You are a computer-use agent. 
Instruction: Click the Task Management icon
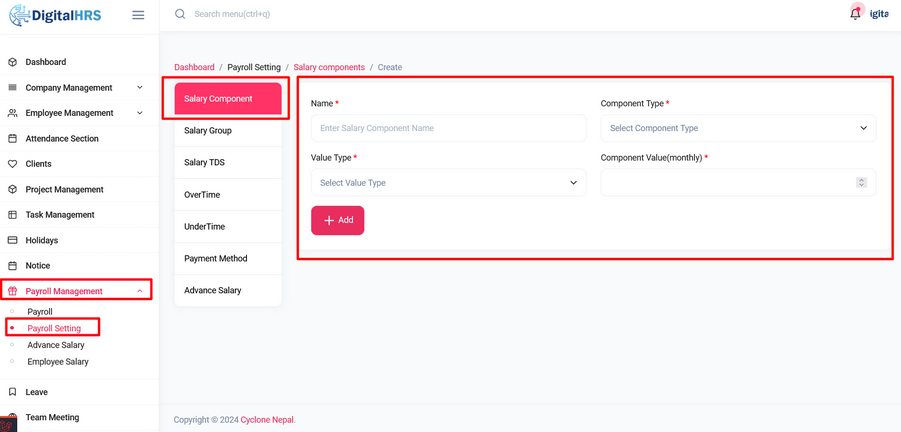pyautogui.click(x=13, y=215)
